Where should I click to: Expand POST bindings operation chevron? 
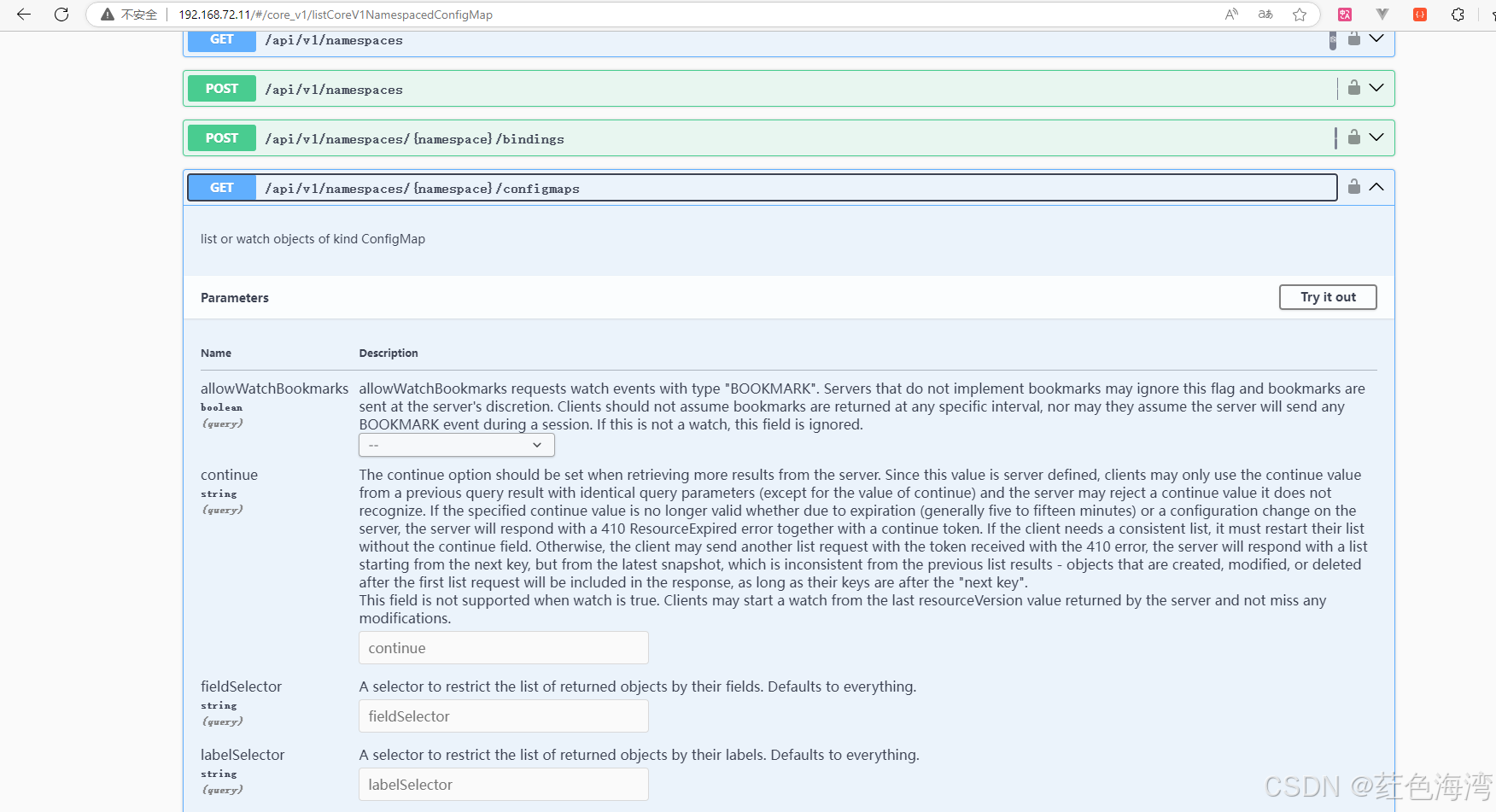pos(1376,137)
